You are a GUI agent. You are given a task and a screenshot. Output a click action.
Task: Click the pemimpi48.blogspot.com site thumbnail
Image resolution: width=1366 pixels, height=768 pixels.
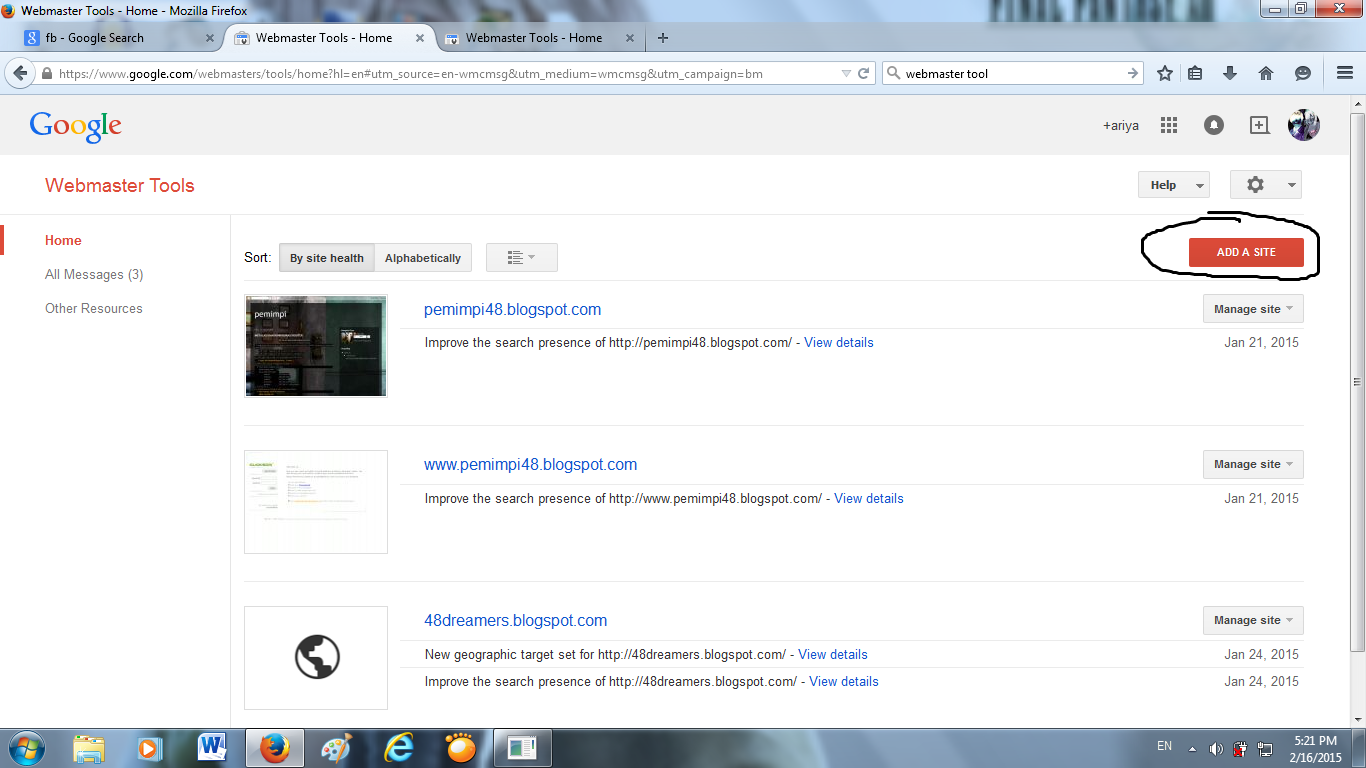316,346
